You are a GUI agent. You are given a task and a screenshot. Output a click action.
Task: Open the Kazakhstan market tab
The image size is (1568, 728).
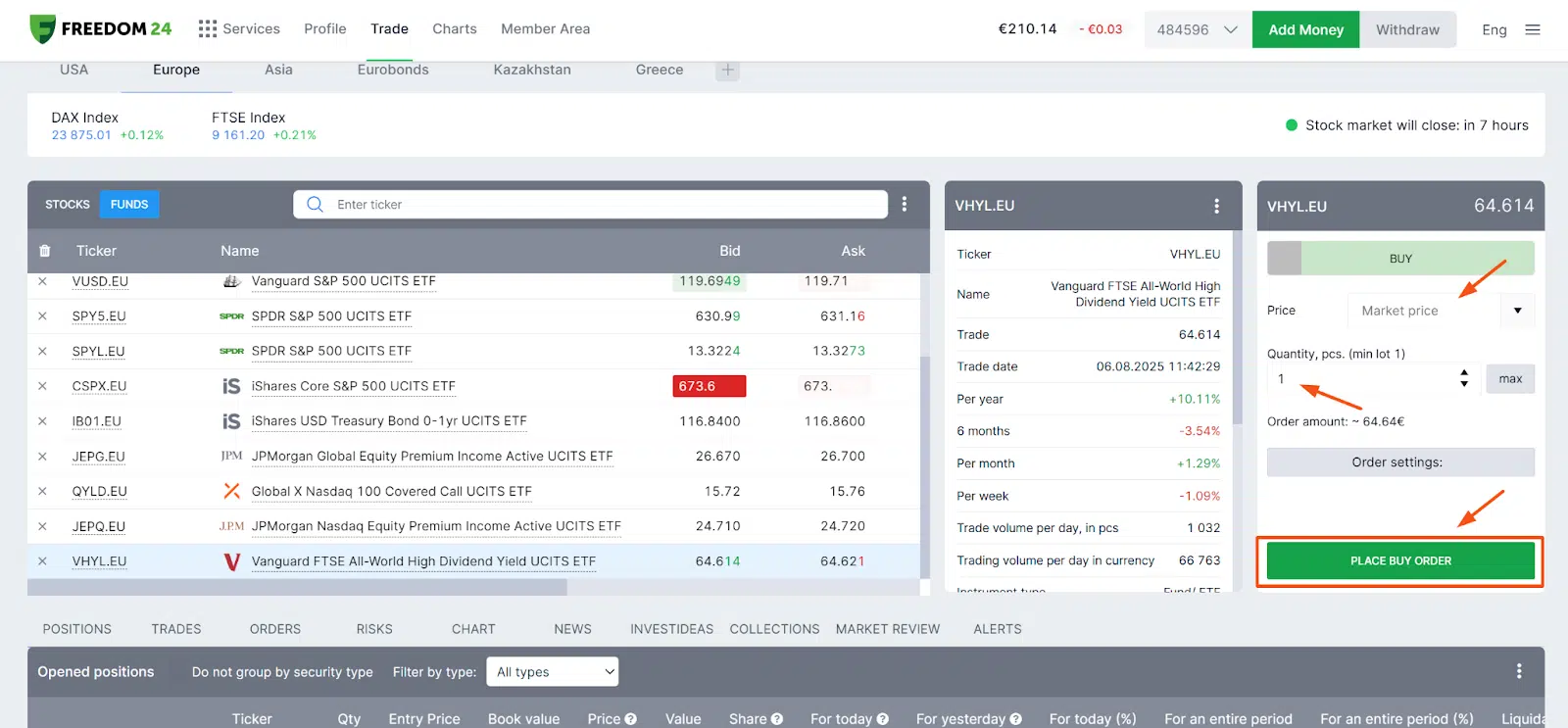(x=532, y=70)
